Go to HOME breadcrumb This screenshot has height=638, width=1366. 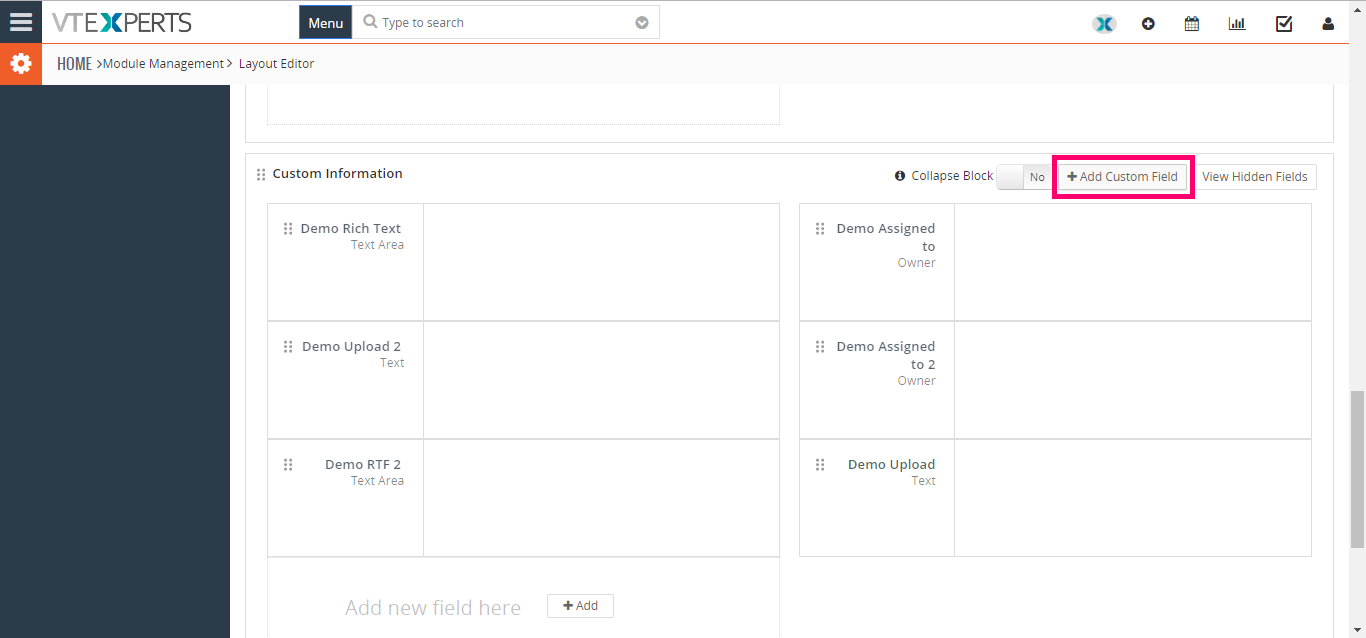pyautogui.click(x=74, y=64)
